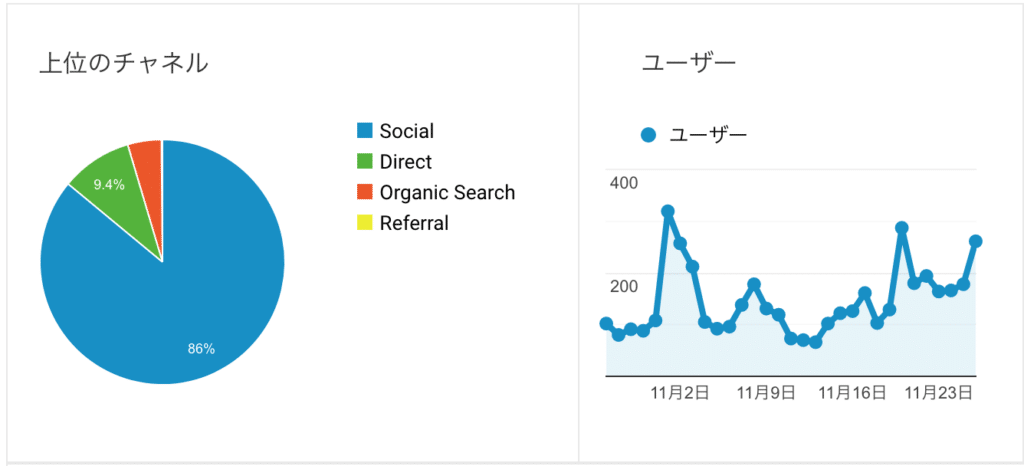This screenshot has width=1024, height=466.
Task: Click the 上位のチャネル widget title
Action: (x=123, y=62)
